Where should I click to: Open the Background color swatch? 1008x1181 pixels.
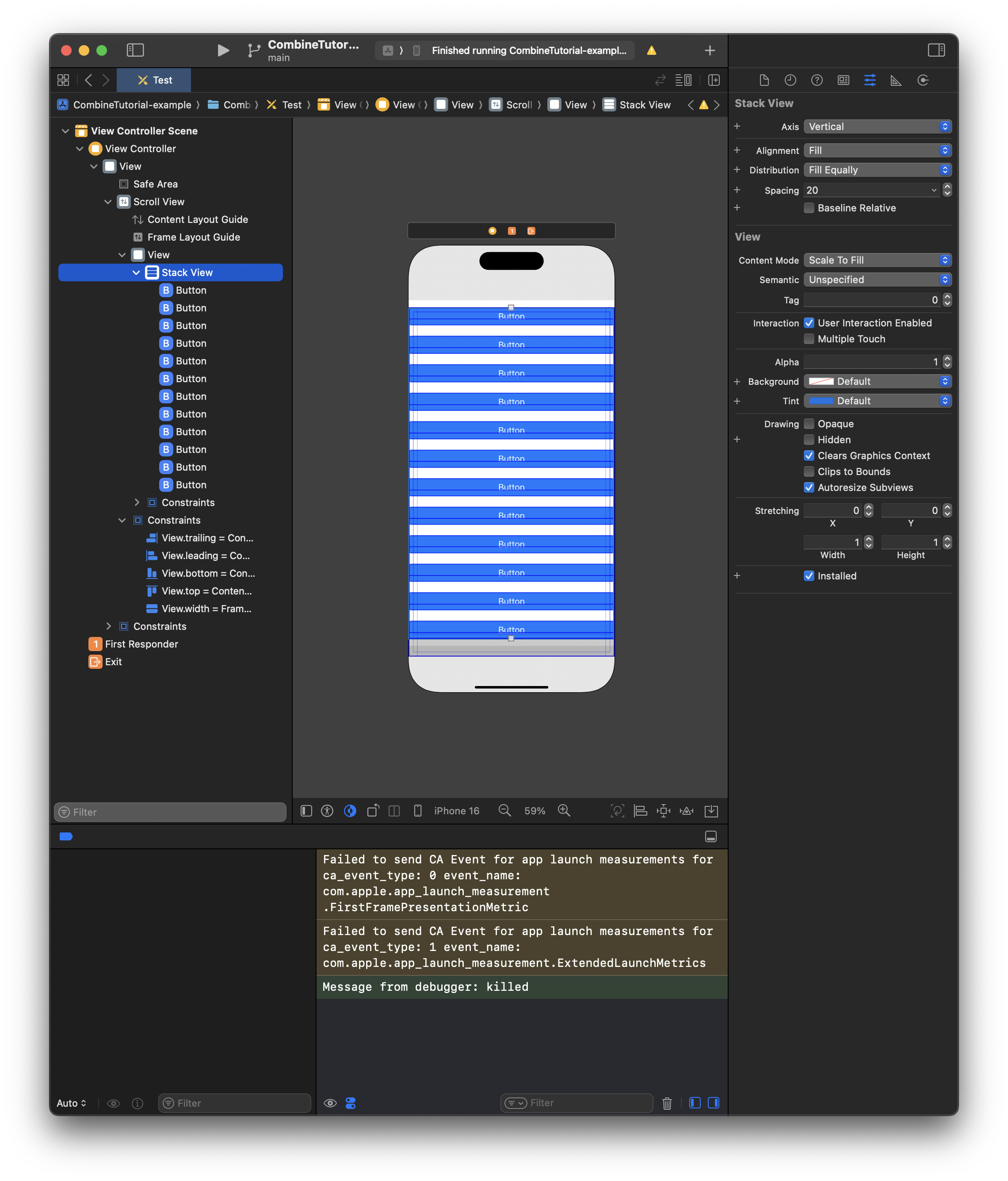(x=821, y=381)
